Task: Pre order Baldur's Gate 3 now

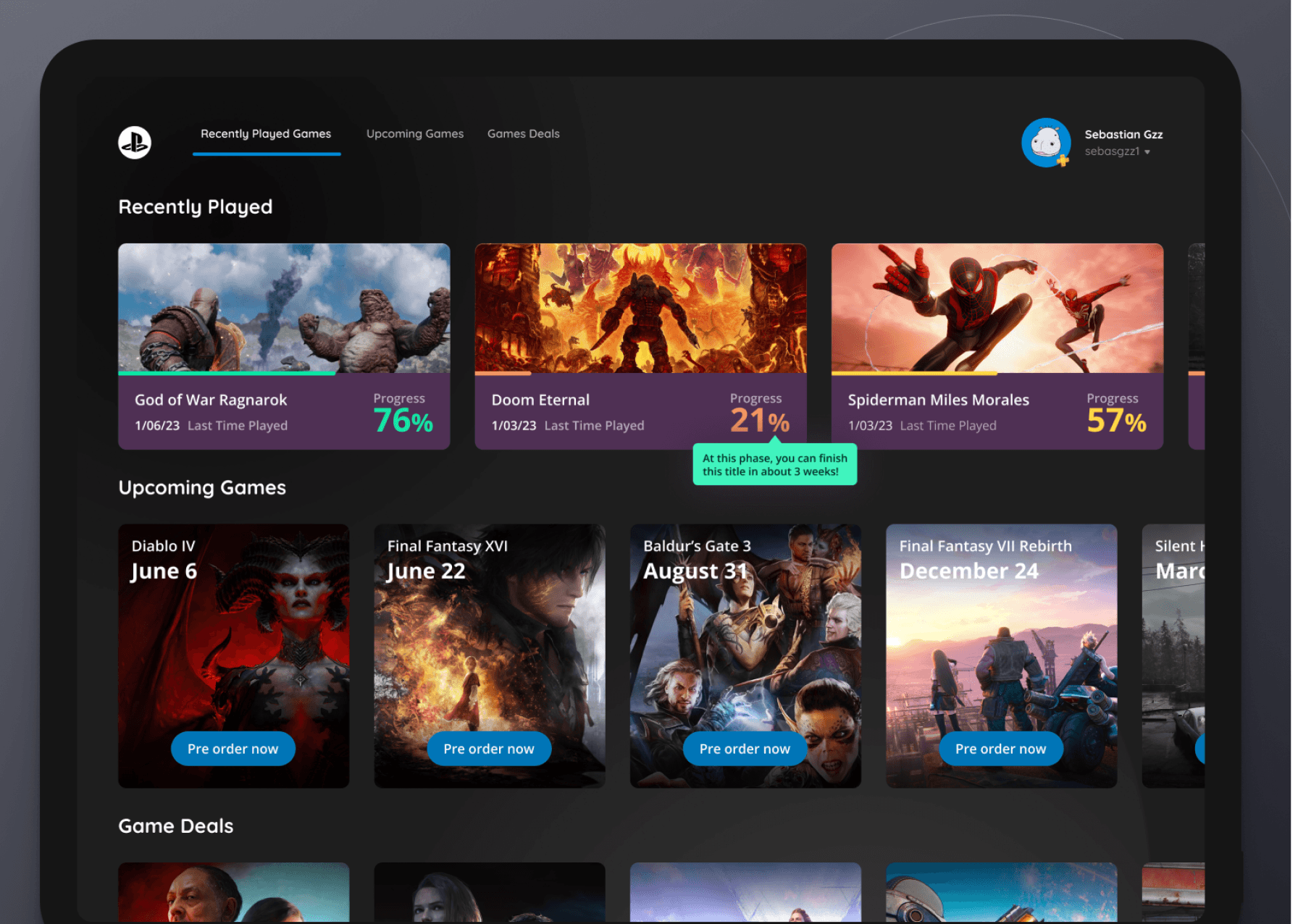Action: click(x=745, y=749)
